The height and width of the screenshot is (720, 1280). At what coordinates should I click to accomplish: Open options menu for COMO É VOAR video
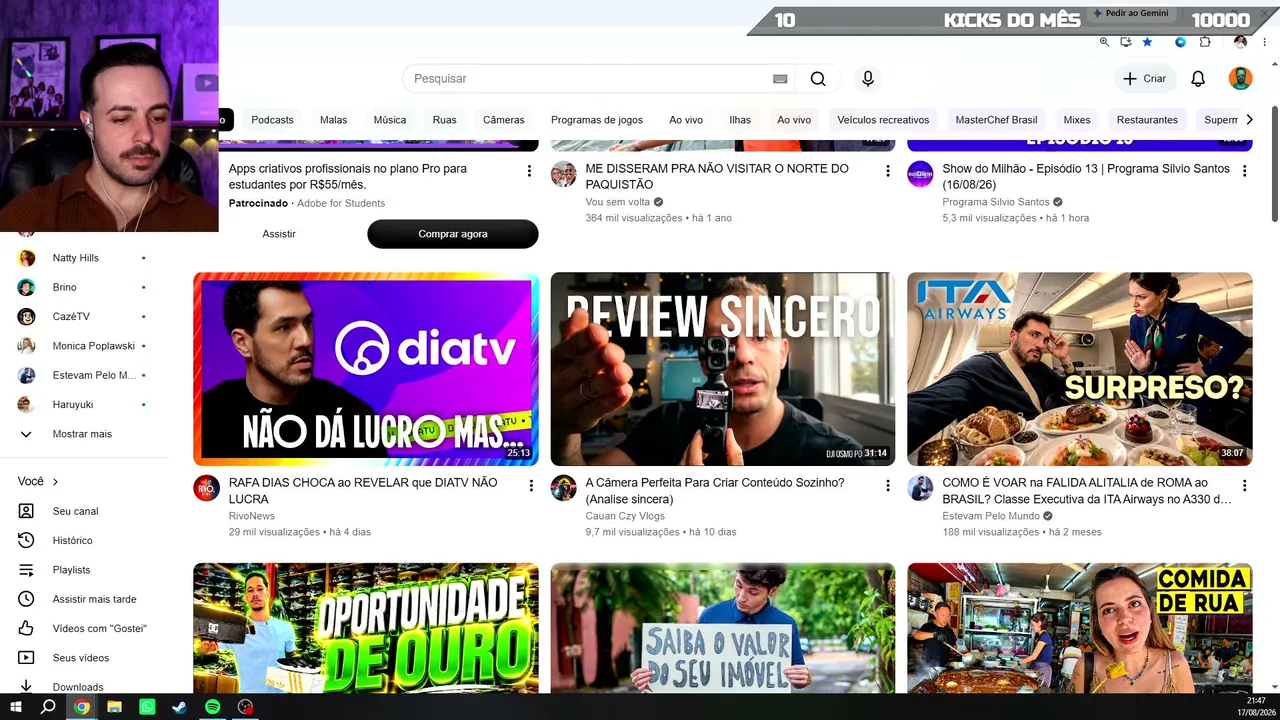[x=1244, y=486]
